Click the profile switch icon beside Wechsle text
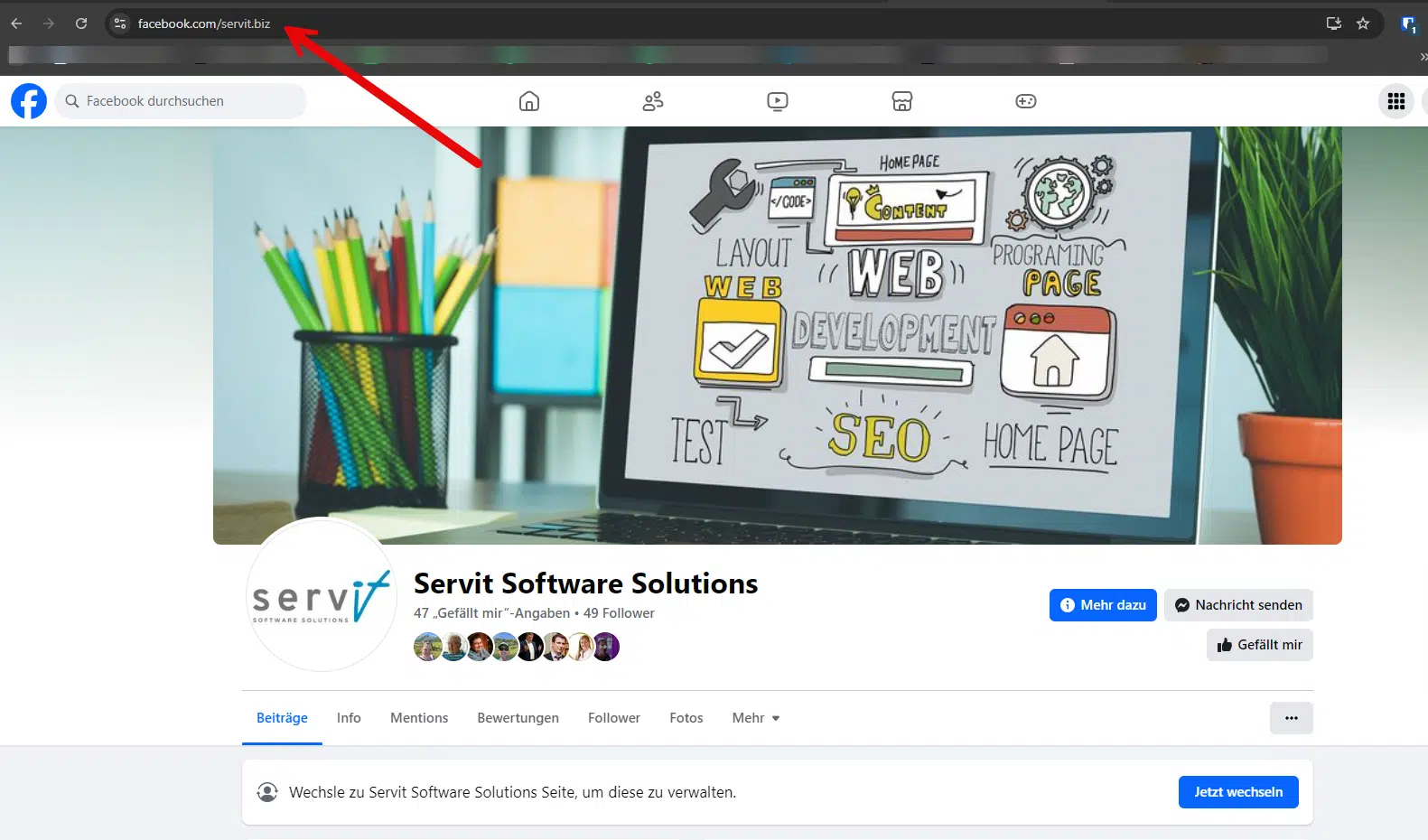 [x=267, y=792]
